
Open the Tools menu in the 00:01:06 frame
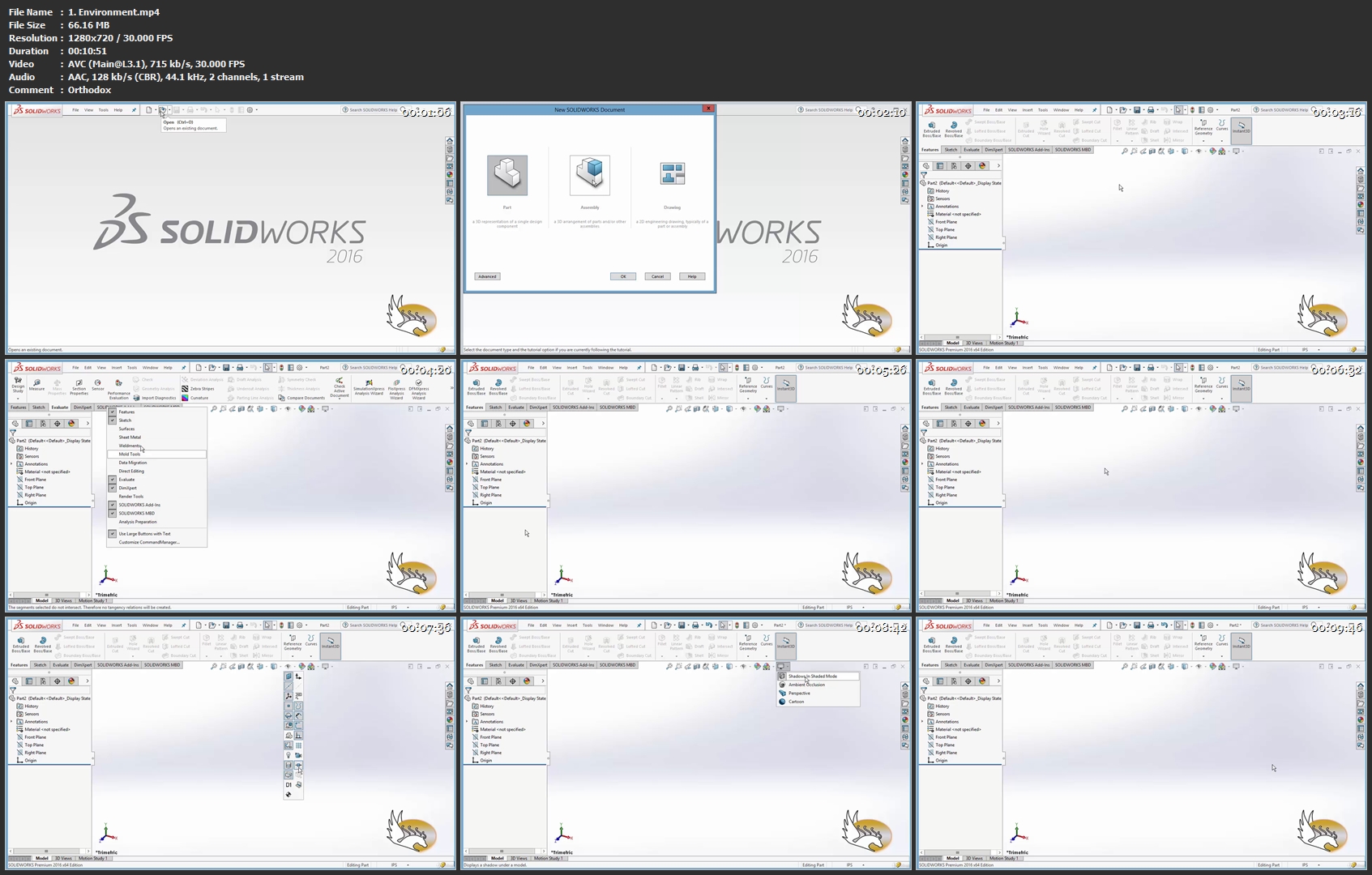(103, 110)
